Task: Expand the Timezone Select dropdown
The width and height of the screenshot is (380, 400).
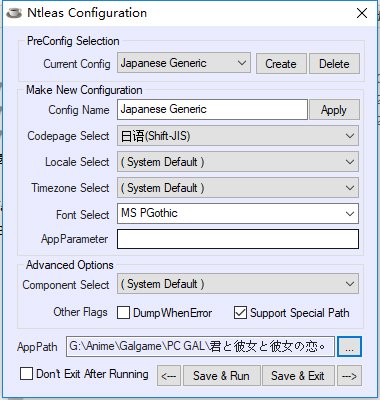Action: (x=238, y=188)
